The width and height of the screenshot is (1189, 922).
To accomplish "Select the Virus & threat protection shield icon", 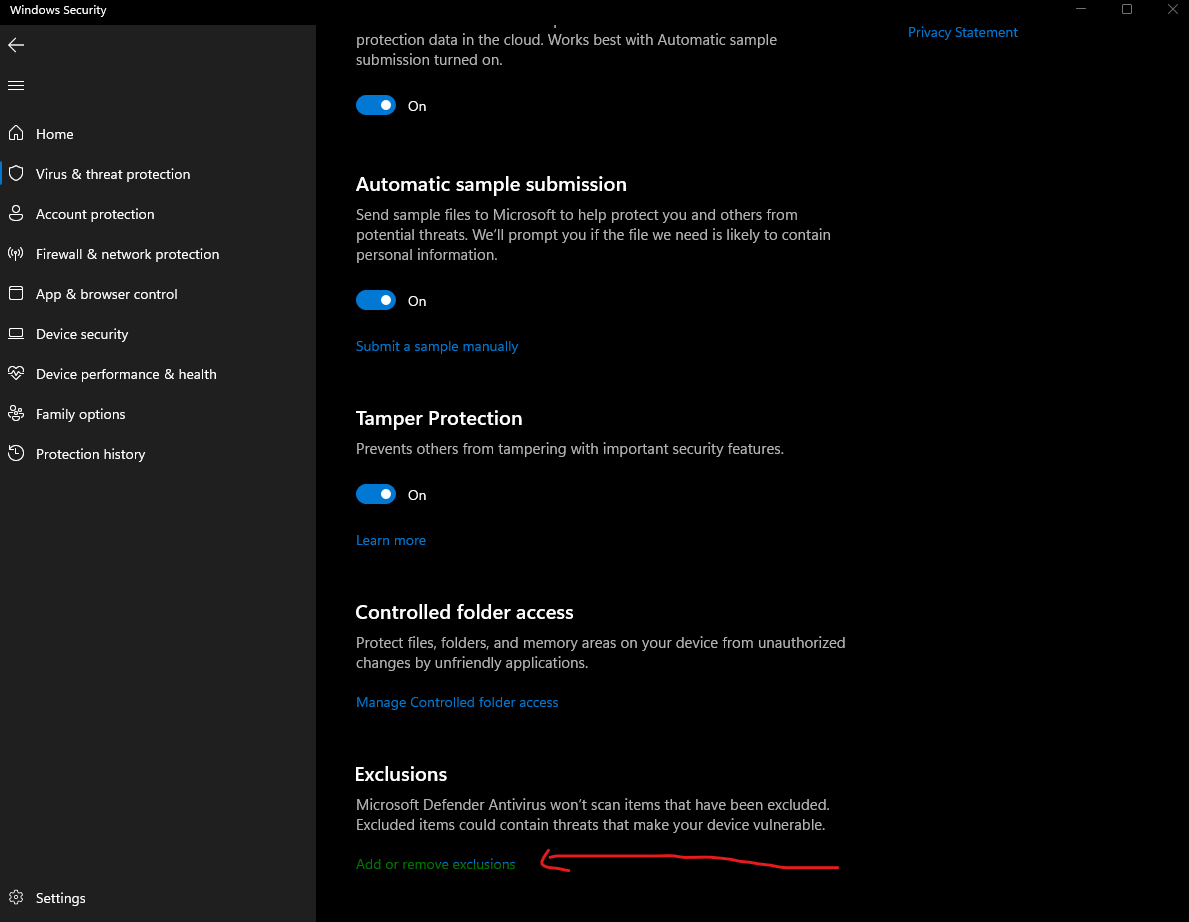I will [x=16, y=174].
